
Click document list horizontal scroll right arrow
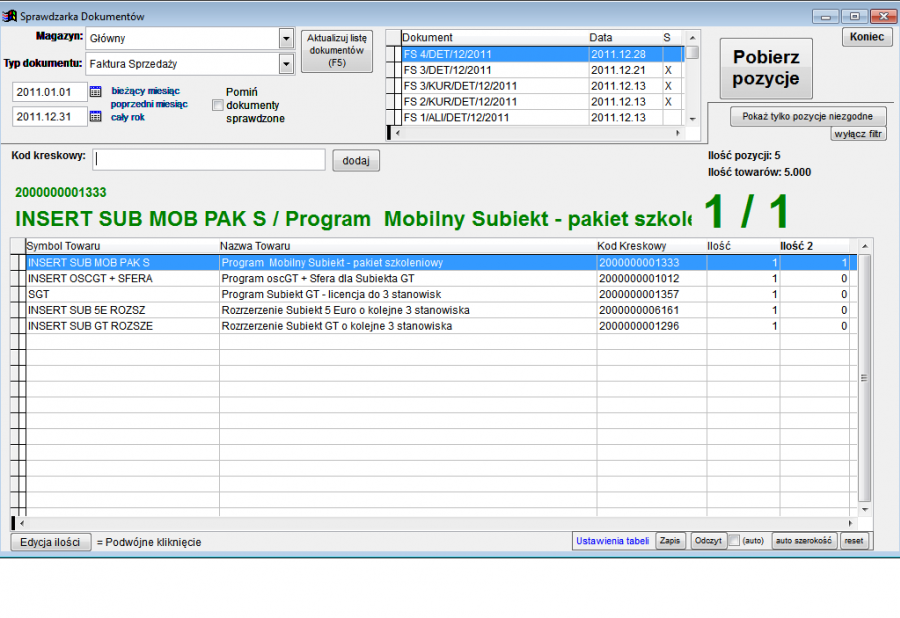click(678, 133)
